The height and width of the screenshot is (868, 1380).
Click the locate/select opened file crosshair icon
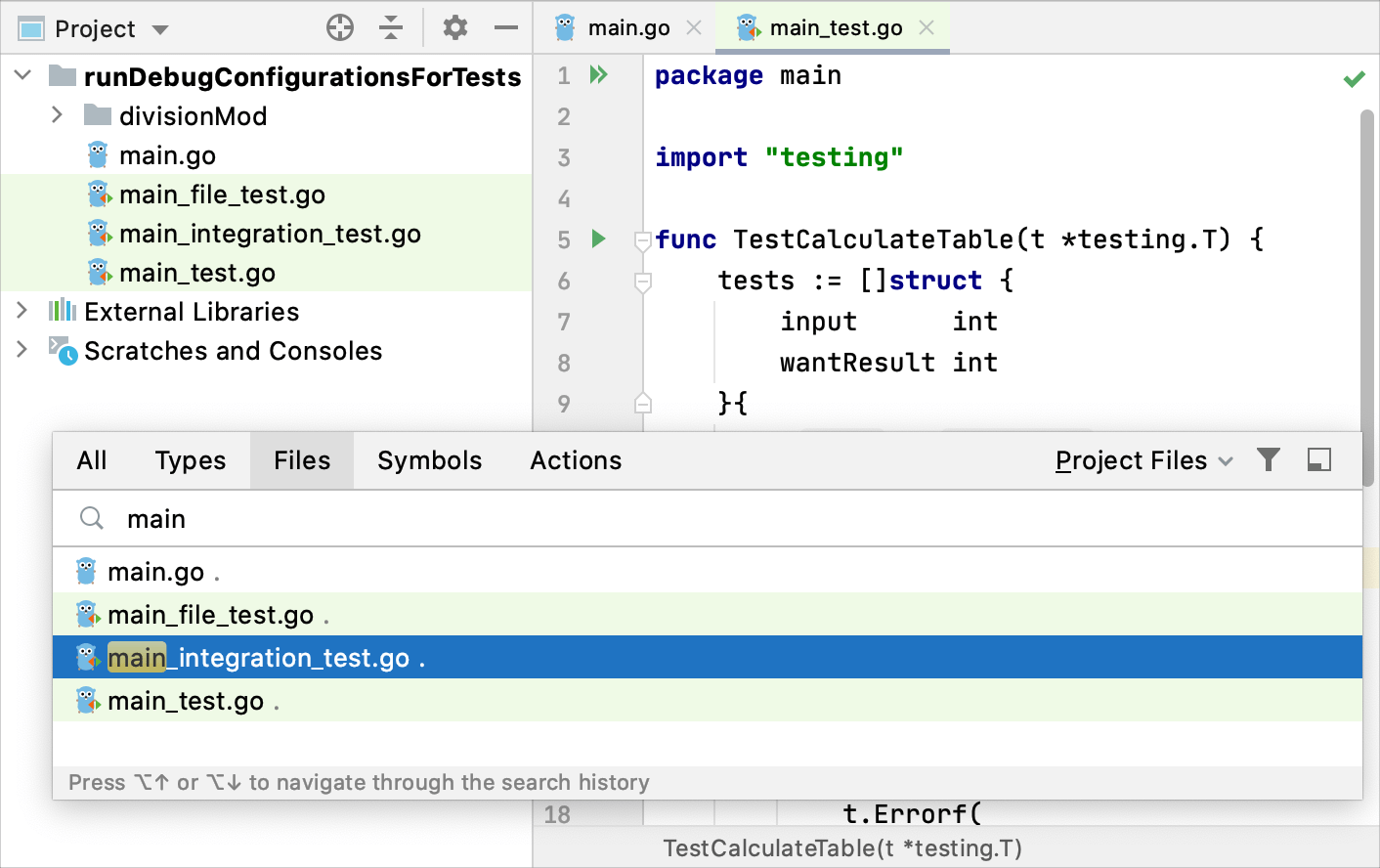click(x=340, y=27)
